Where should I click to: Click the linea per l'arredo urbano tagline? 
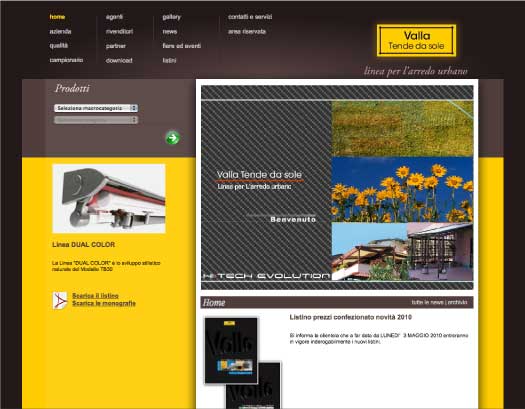point(416,71)
